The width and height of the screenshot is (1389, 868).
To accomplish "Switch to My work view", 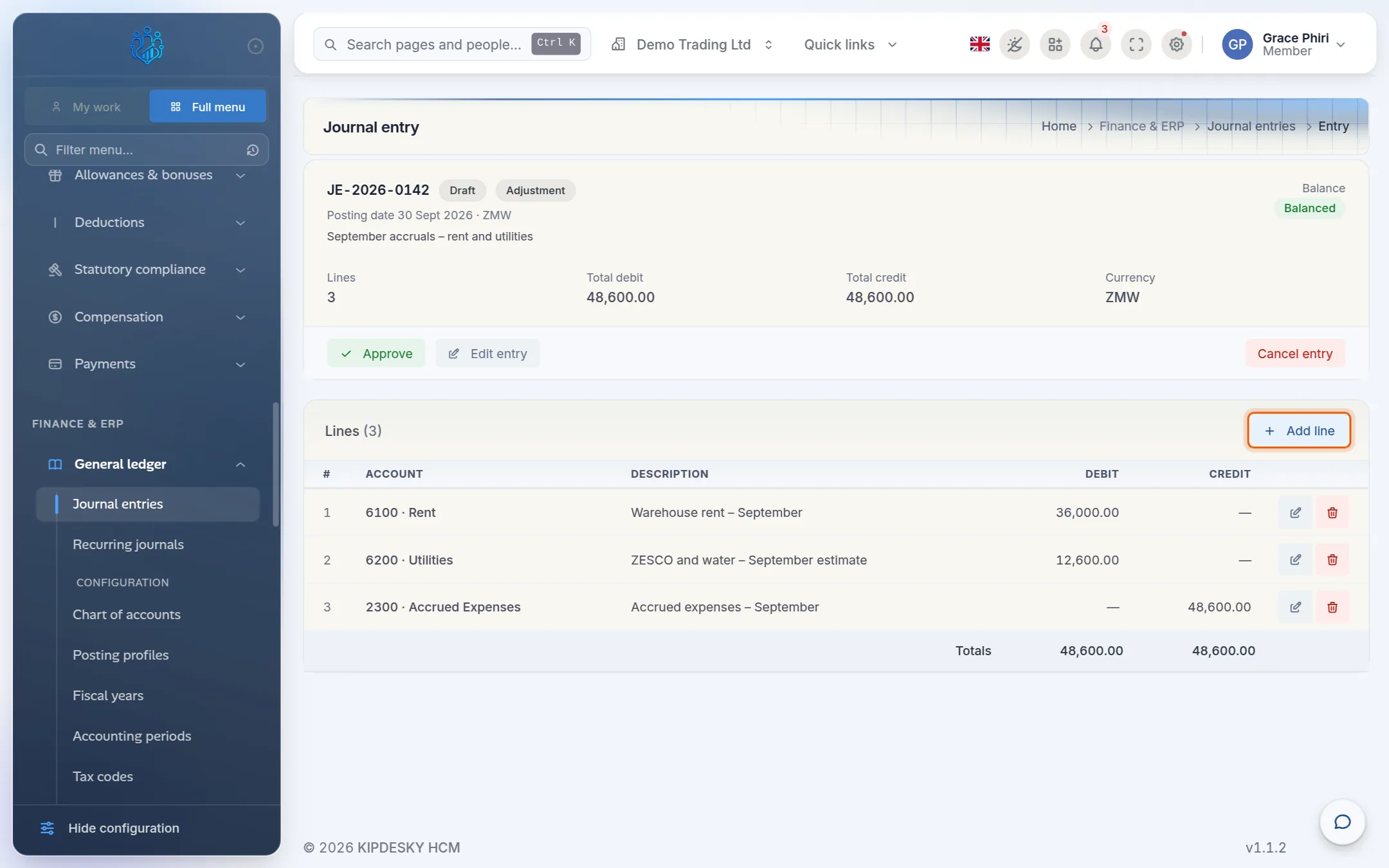I will click(x=87, y=106).
